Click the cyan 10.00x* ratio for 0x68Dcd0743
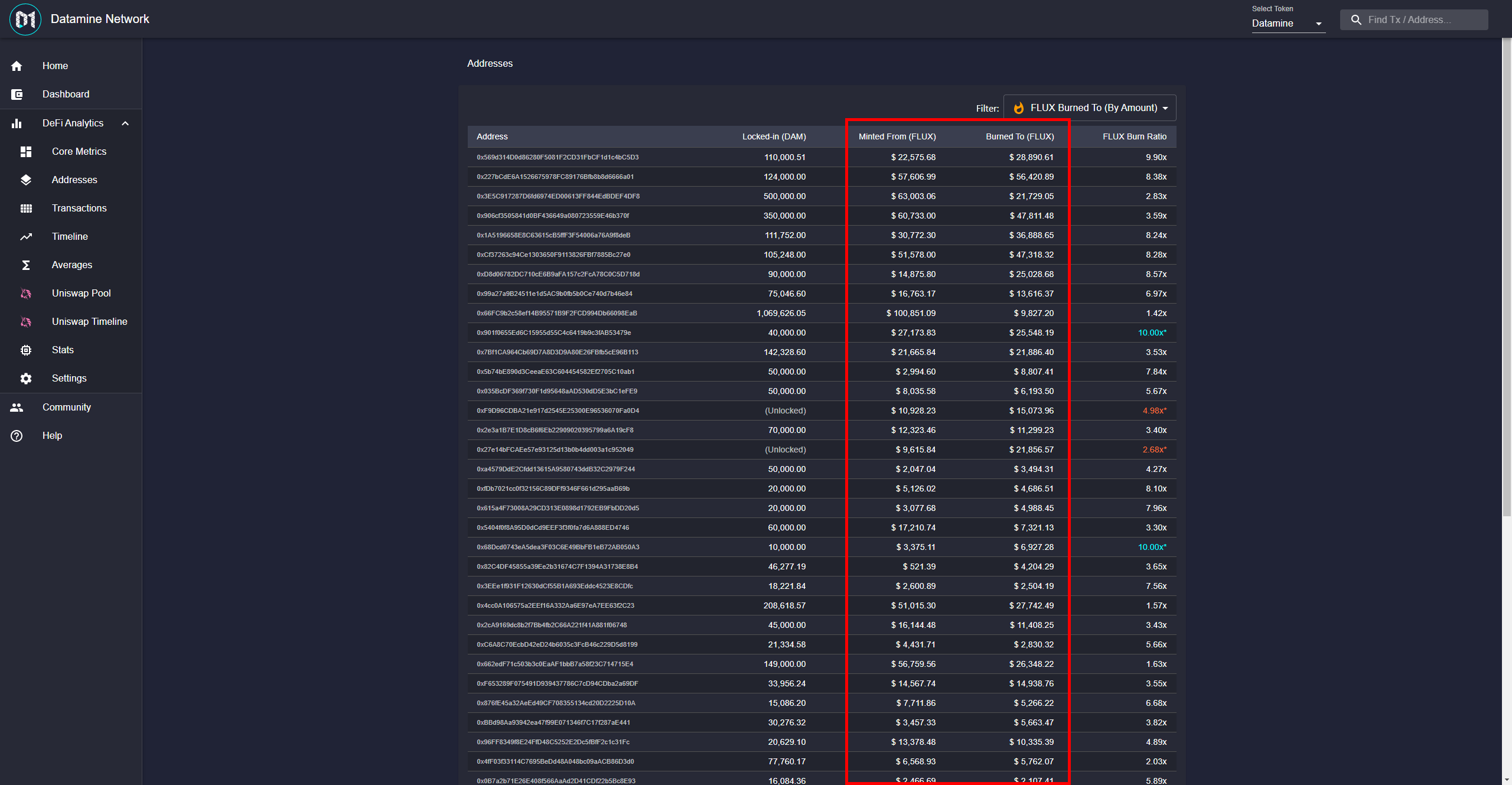Viewport: 1512px width, 785px height. [x=1152, y=547]
